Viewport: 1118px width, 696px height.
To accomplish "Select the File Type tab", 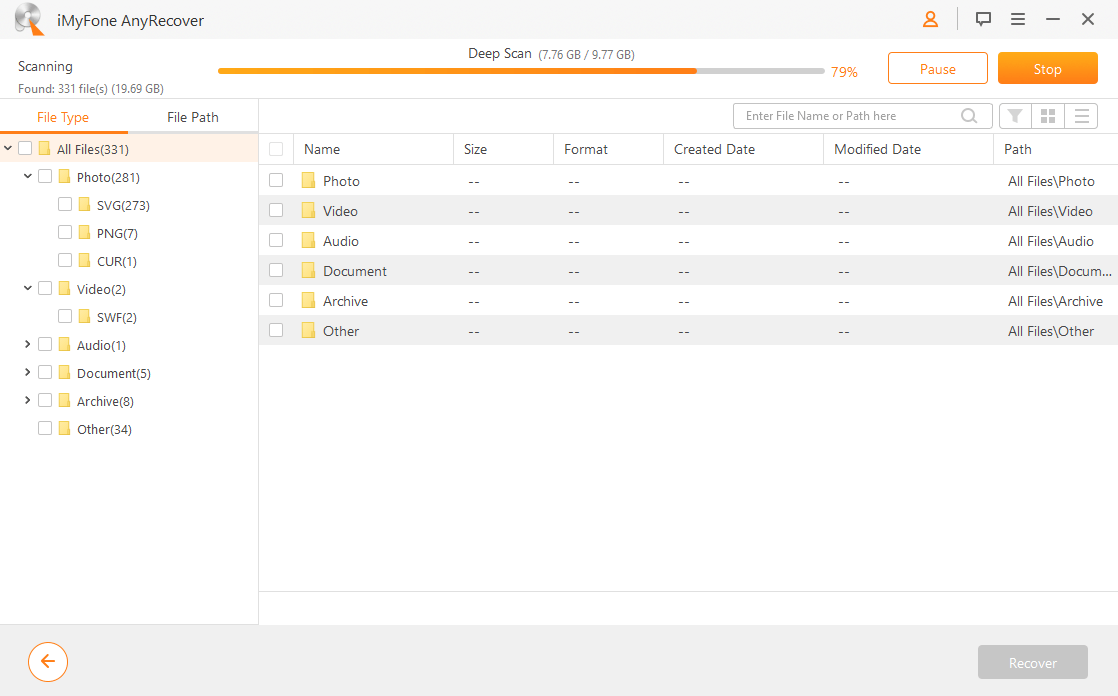I will [x=63, y=116].
